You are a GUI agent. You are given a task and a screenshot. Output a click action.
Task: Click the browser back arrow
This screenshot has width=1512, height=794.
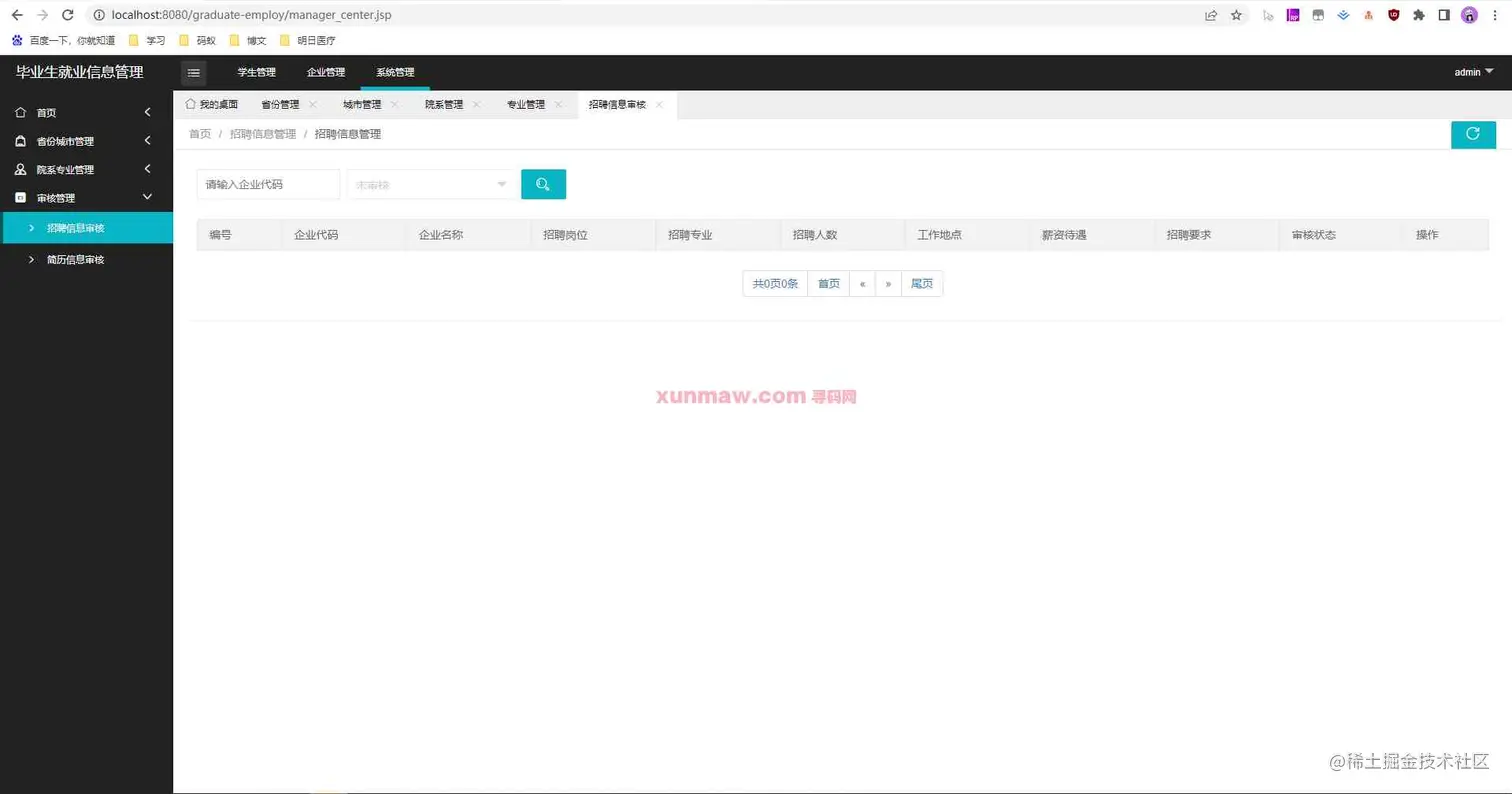tap(17, 15)
